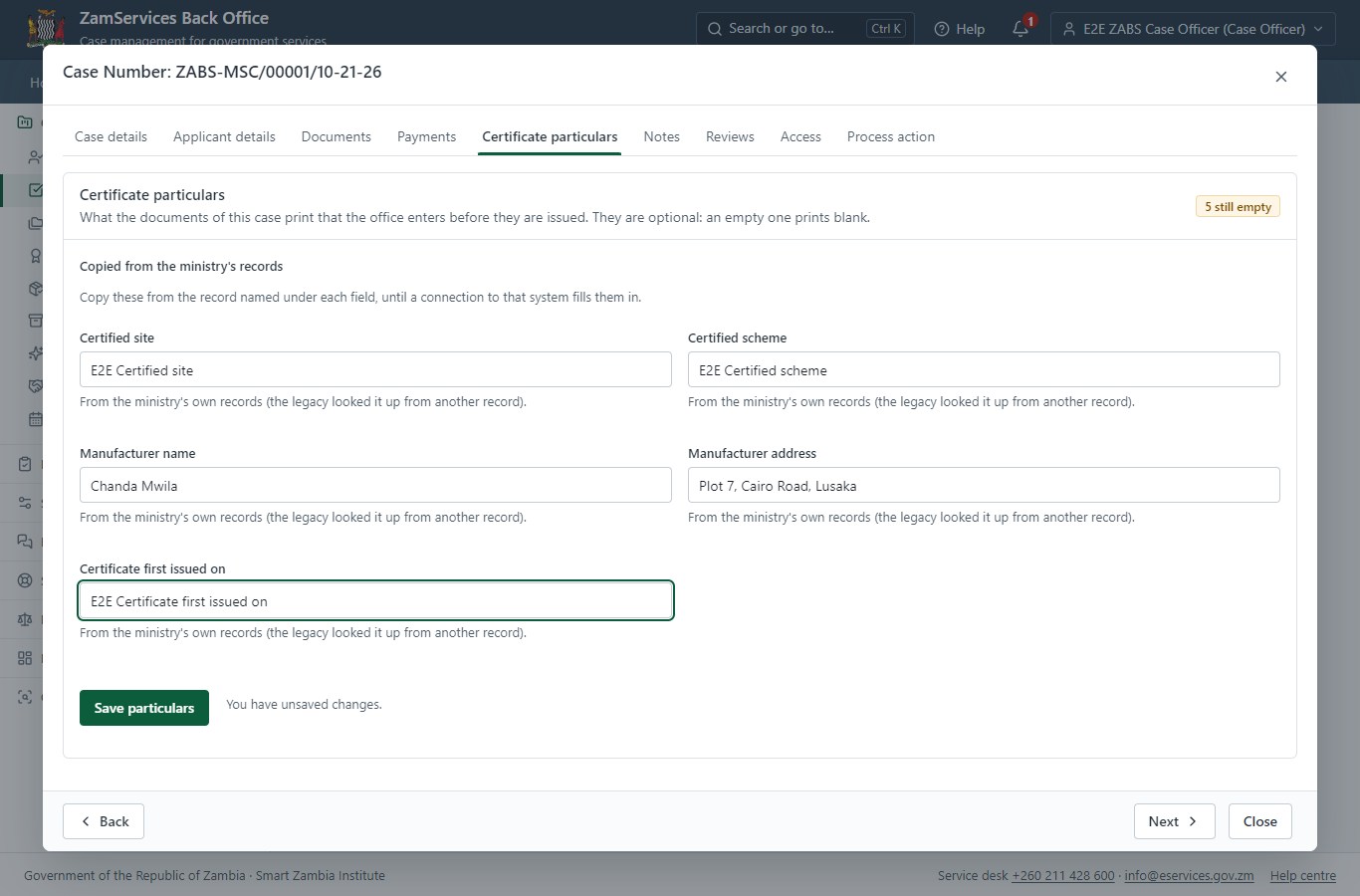This screenshot has height=896, width=1360.
Task: View the Access tab
Action: (x=800, y=136)
